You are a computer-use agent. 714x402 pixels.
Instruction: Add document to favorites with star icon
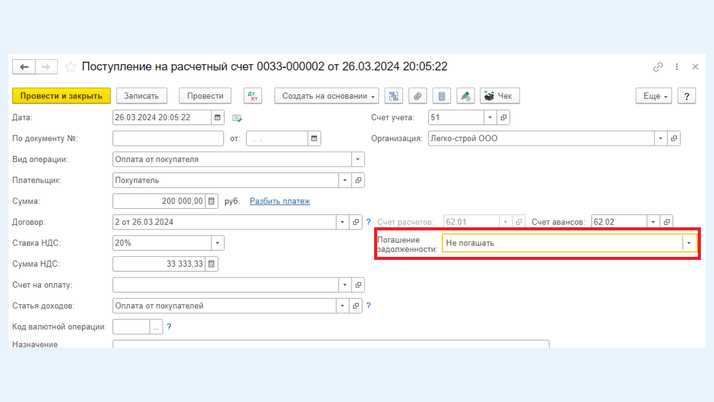(x=70, y=67)
